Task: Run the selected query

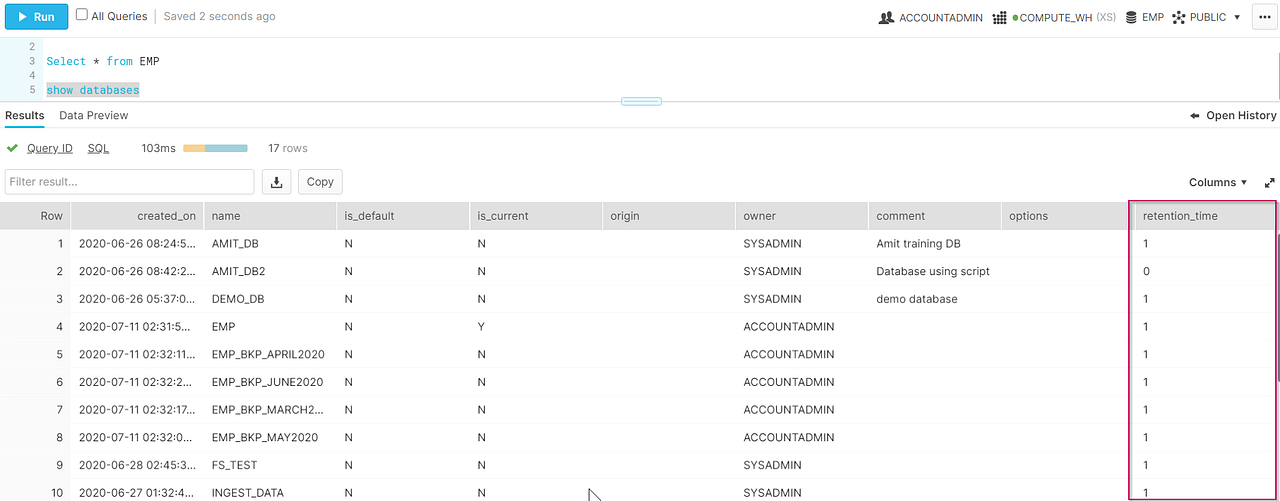Action: [37, 17]
